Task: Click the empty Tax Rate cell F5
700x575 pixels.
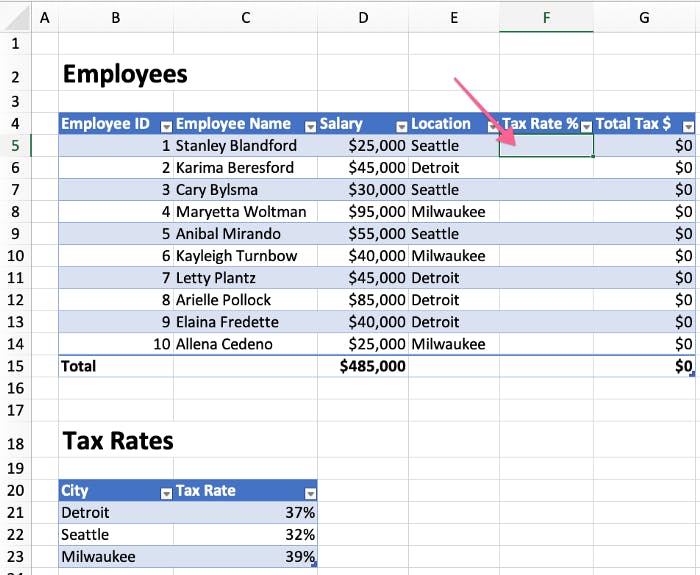Action: [x=546, y=146]
